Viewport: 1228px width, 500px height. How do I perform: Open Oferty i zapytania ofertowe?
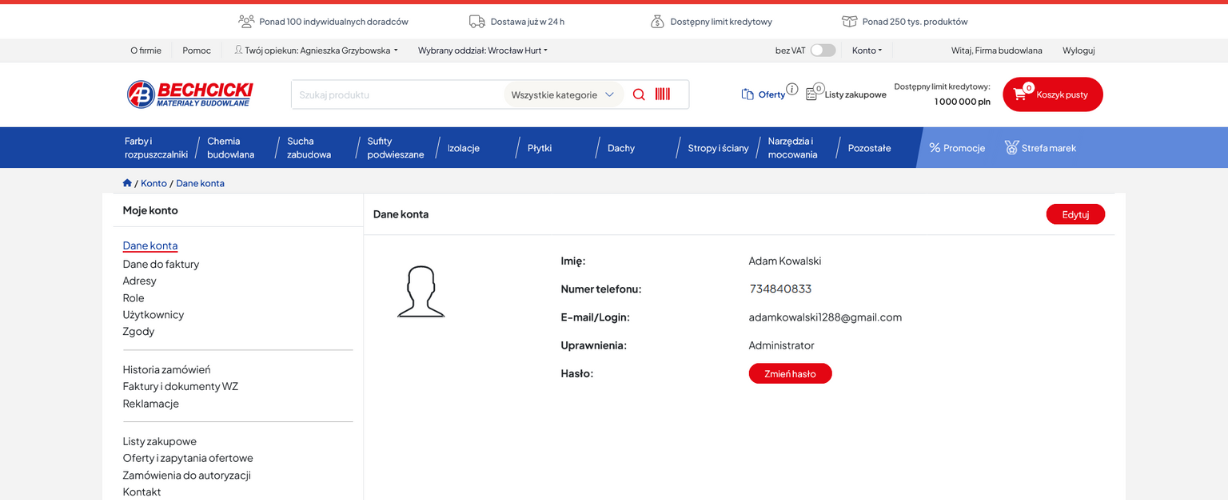click(x=188, y=458)
